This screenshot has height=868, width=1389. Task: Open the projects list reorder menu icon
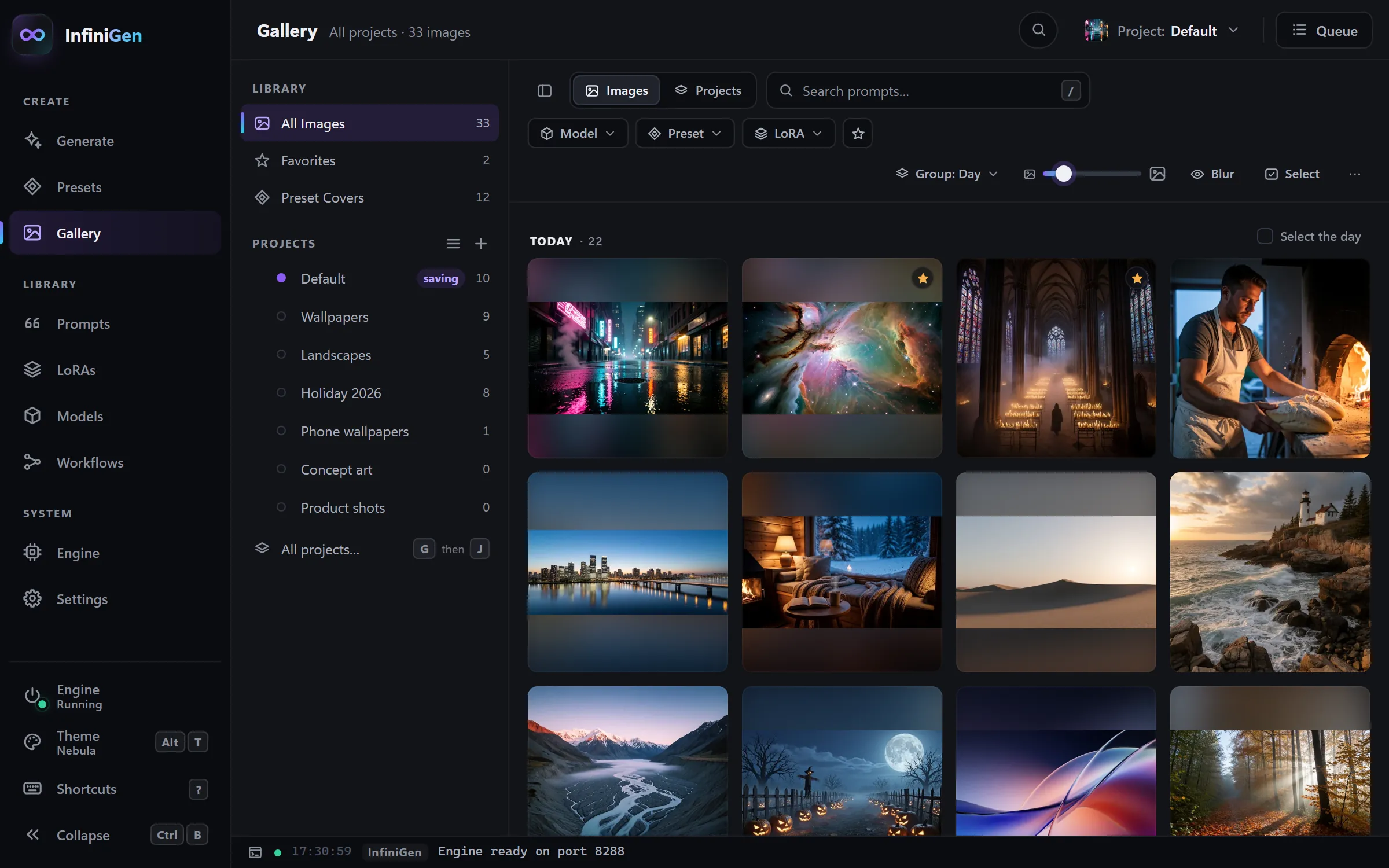453,244
